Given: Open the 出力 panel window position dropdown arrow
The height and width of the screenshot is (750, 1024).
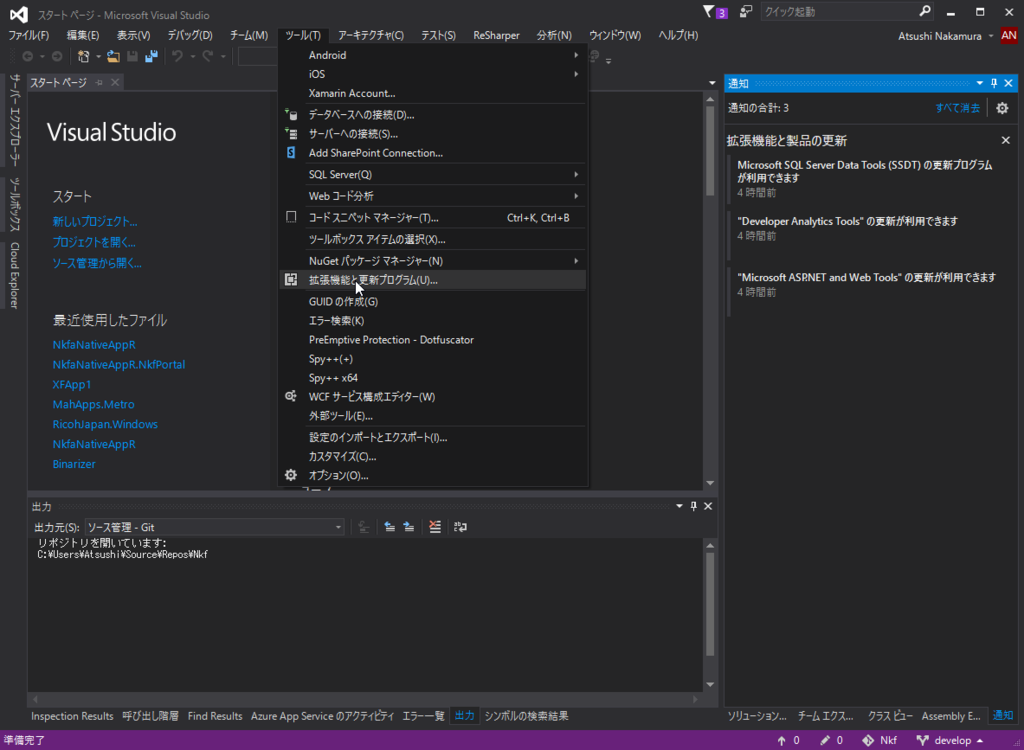Looking at the screenshot, I should pos(679,506).
